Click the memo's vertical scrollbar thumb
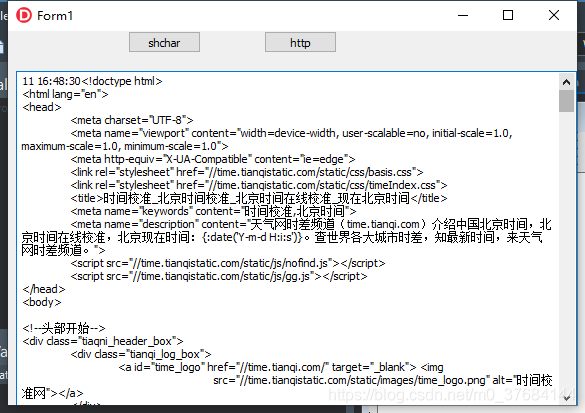Image resolution: width=585 pixels, height=413 pixels. [x=566, y=101]
